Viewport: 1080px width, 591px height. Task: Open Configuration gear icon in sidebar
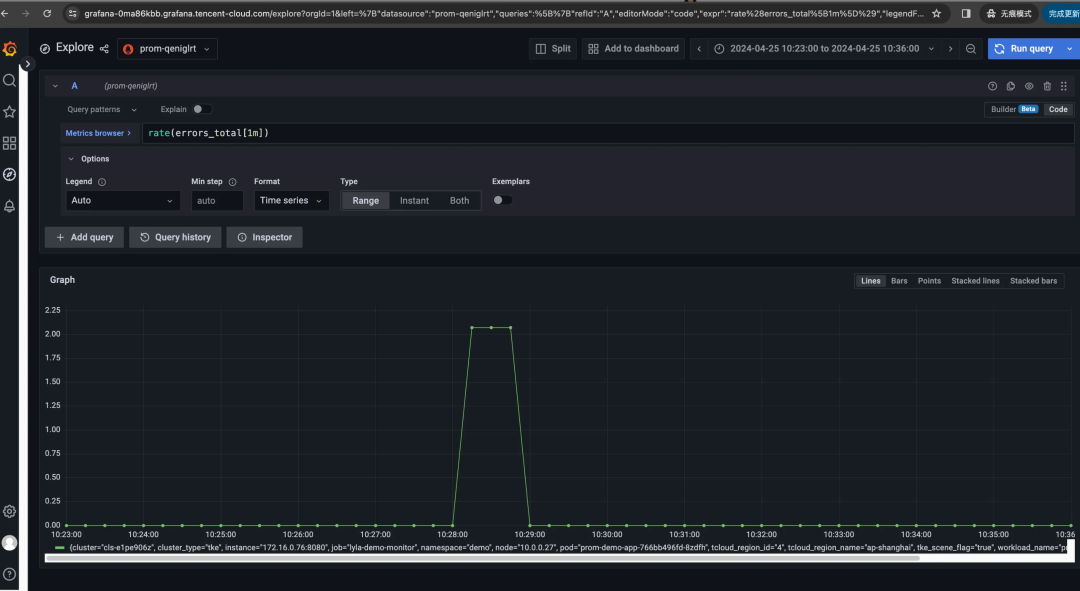10,511
